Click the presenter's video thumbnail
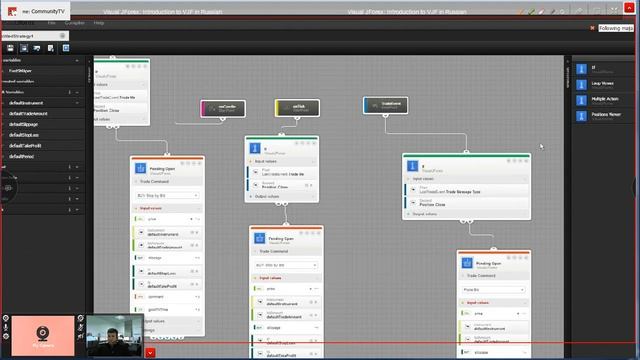Image resolution: width=640 pixels, height=360 pixels. [x=114, y=336]
